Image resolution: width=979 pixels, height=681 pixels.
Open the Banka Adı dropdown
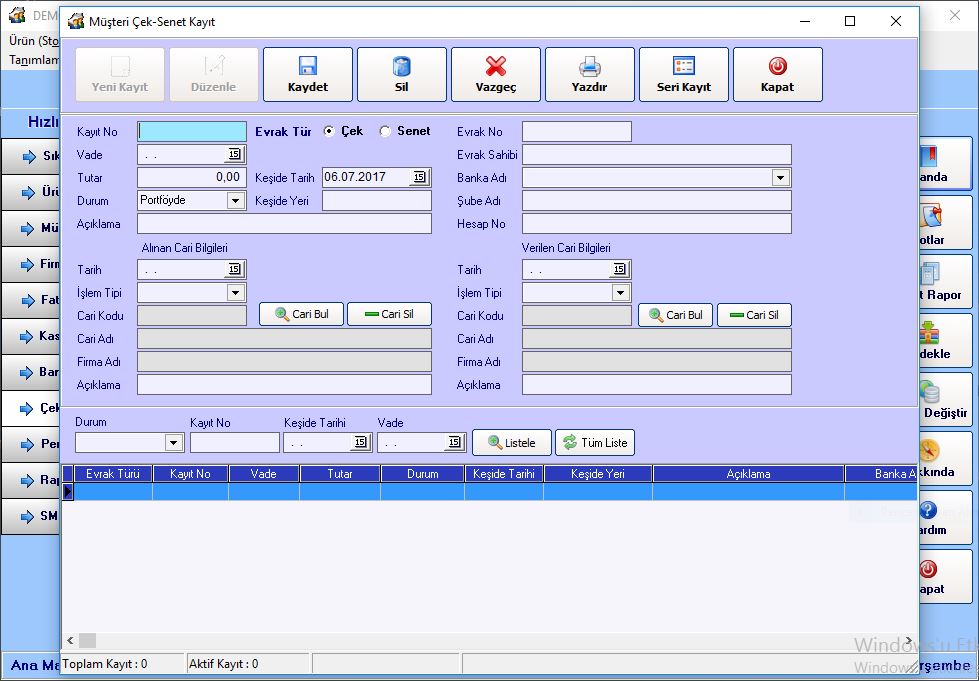780,178
